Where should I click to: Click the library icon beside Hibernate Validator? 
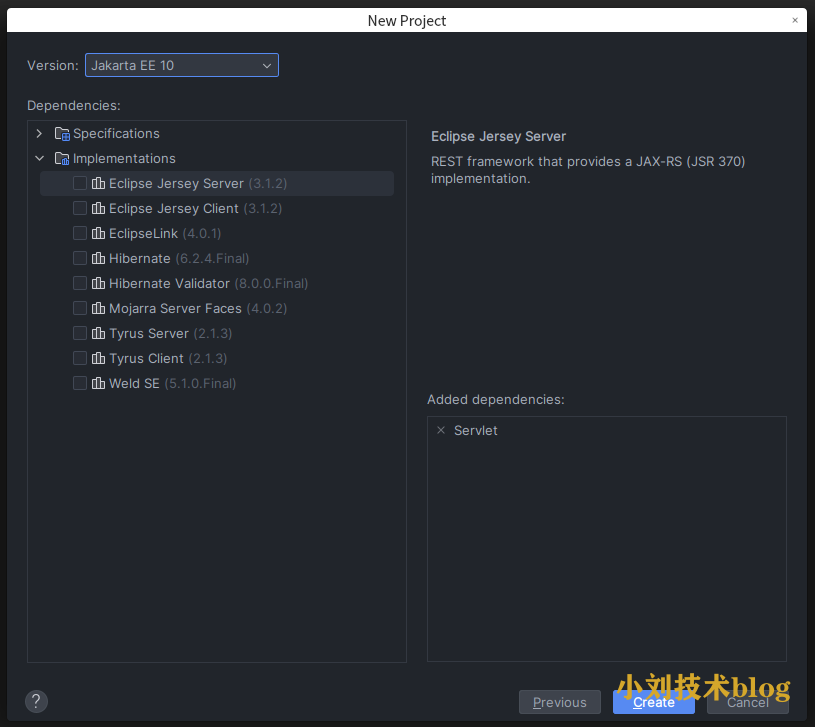coord(98,284)
